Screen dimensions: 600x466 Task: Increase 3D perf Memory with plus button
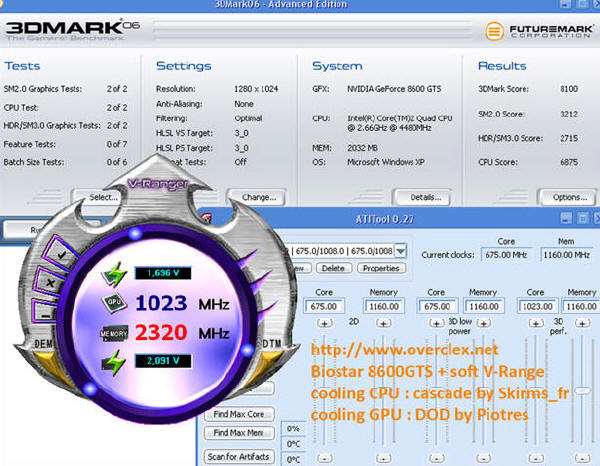(582, 323)
